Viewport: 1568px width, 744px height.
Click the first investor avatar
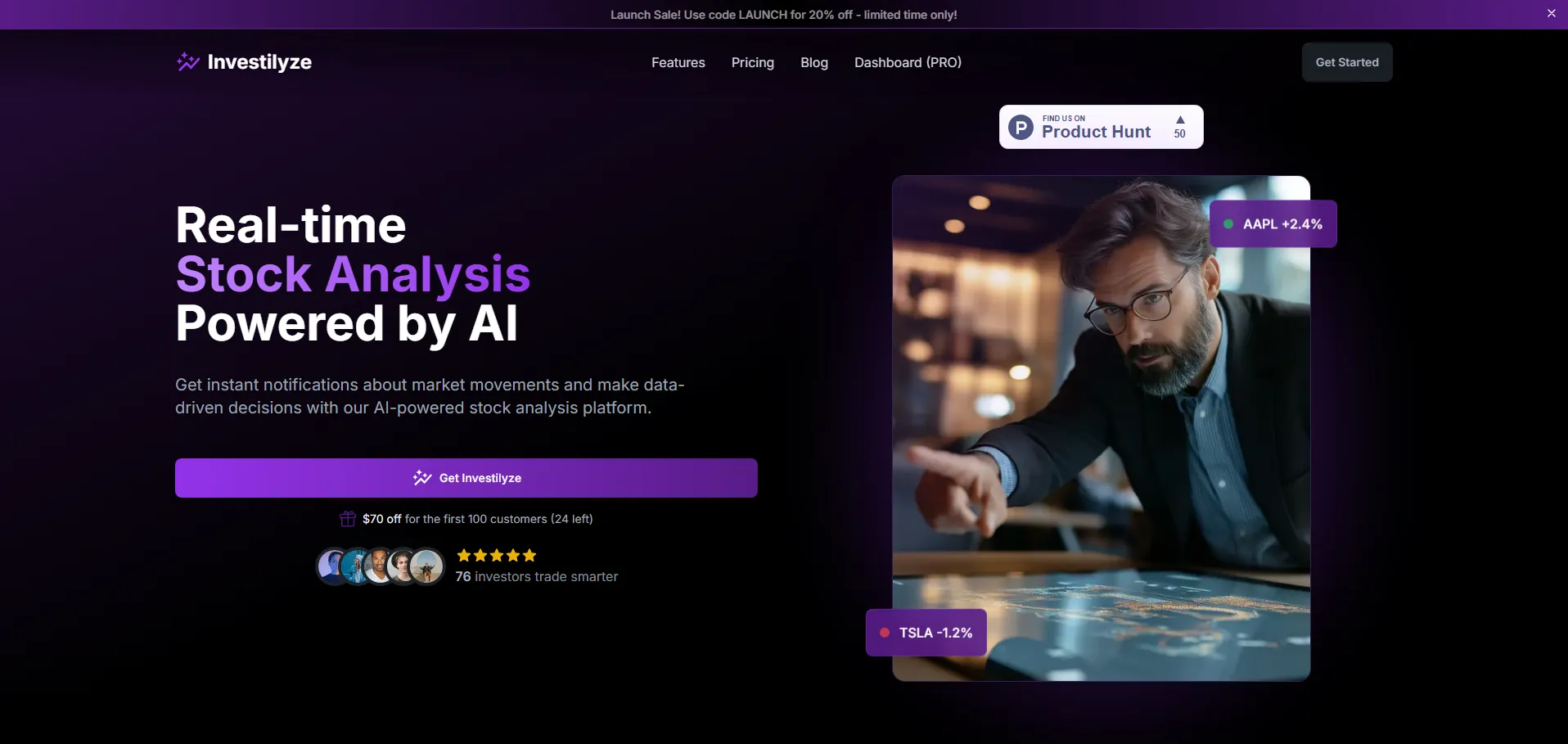[x=334, y=566]
